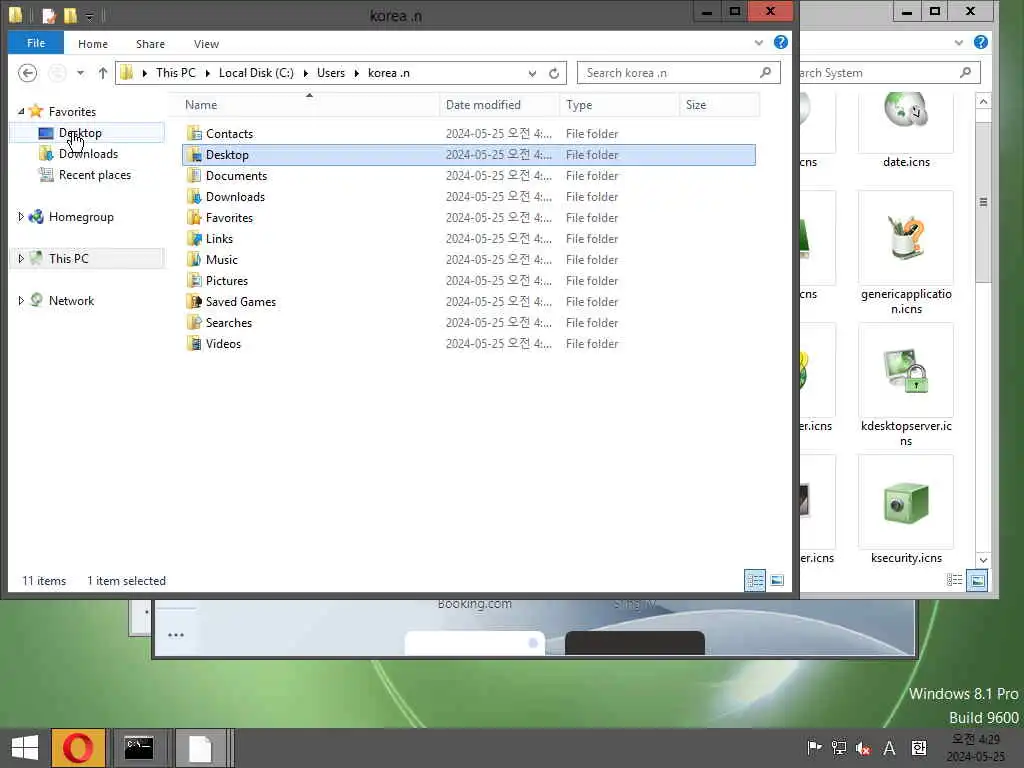Open the Share ribbon tab

pos(150,44)
